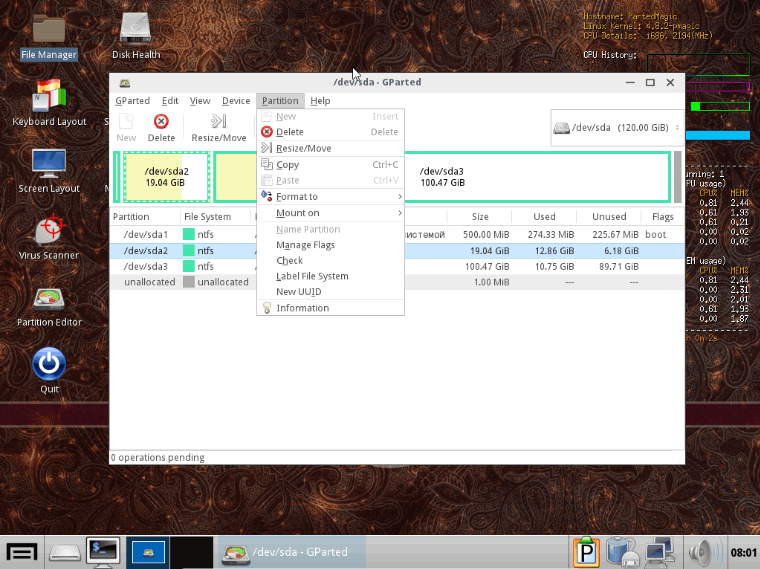Open the Device menu
Image resolution: width=760 pixels, height=569 pixels.
point(236,101)
